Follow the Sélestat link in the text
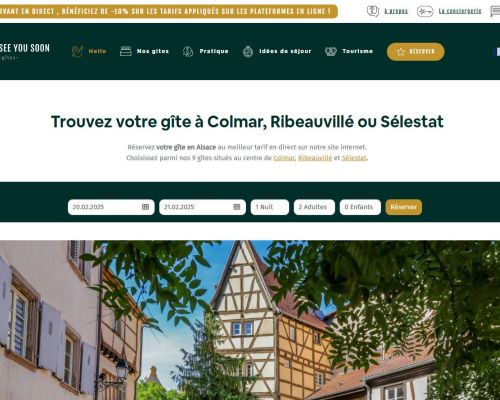 (354, 158)
